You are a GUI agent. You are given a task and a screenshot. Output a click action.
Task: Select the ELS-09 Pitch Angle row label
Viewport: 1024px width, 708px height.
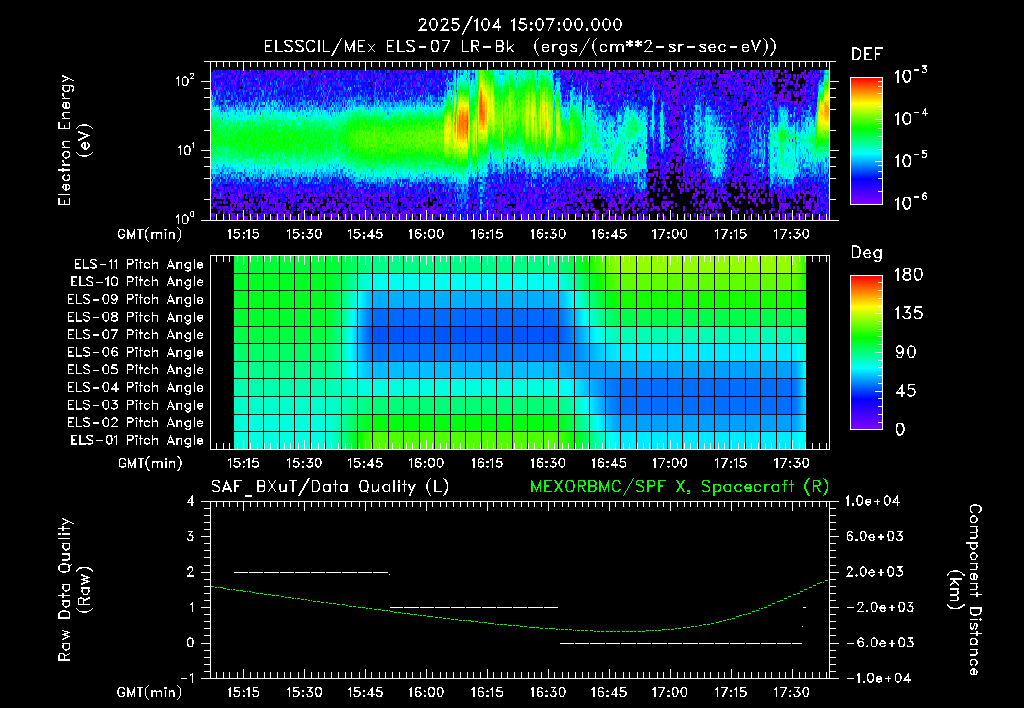136,300
